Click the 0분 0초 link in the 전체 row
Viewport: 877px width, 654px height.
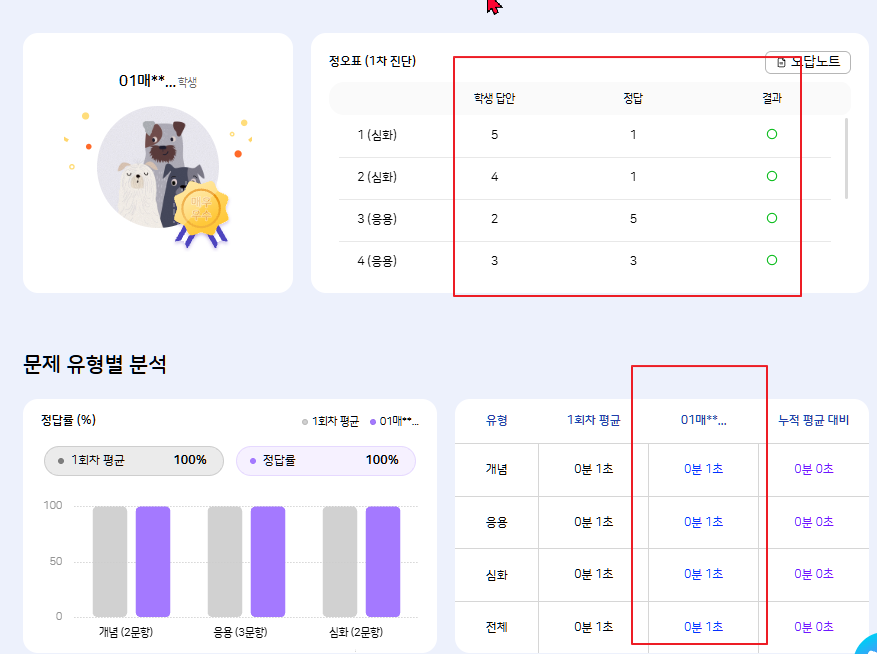(814, 627)
